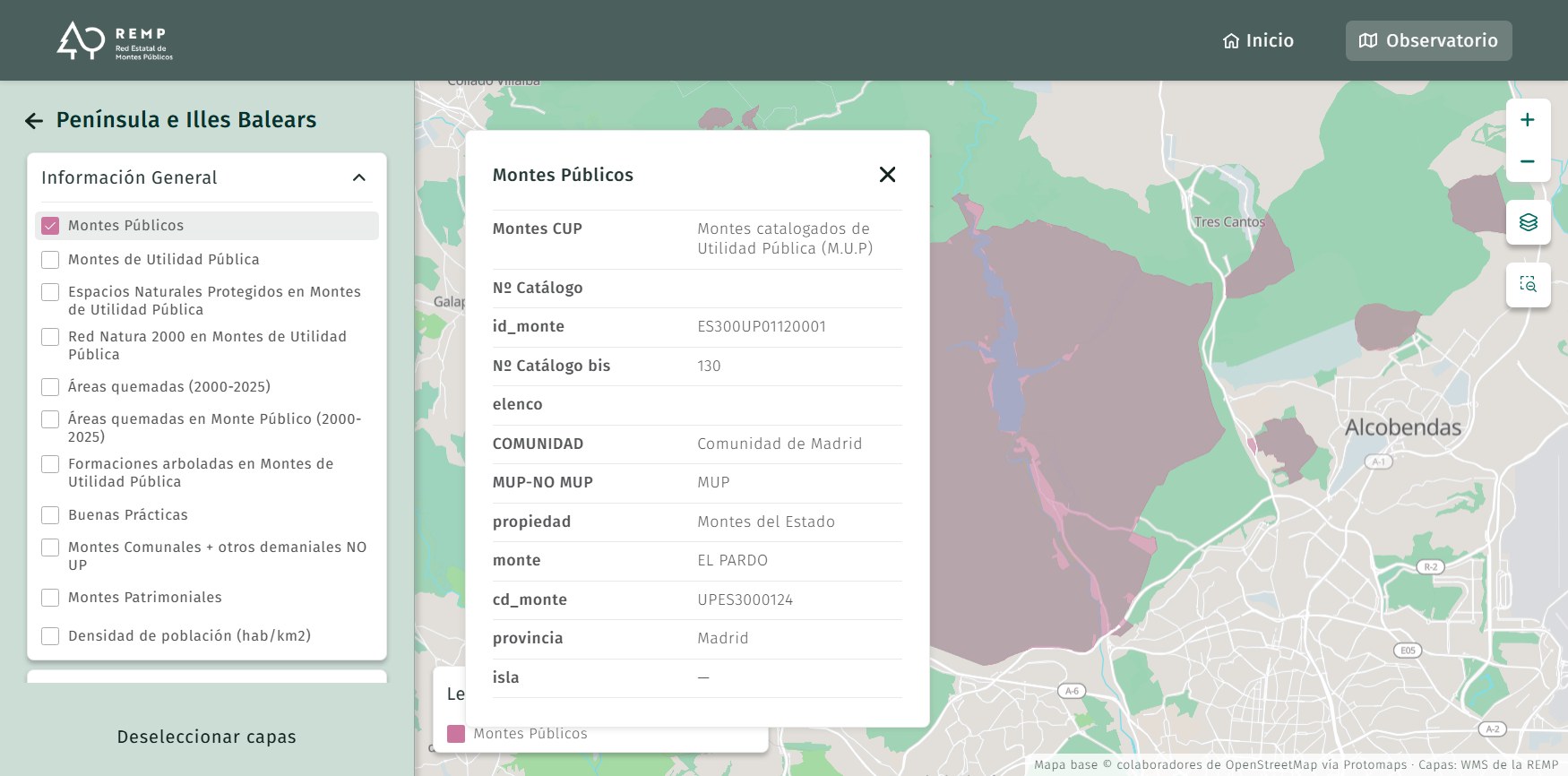Click the map attribution text at bottom
Viewport: 1568px width, 776px height.
coord(1297,764)
